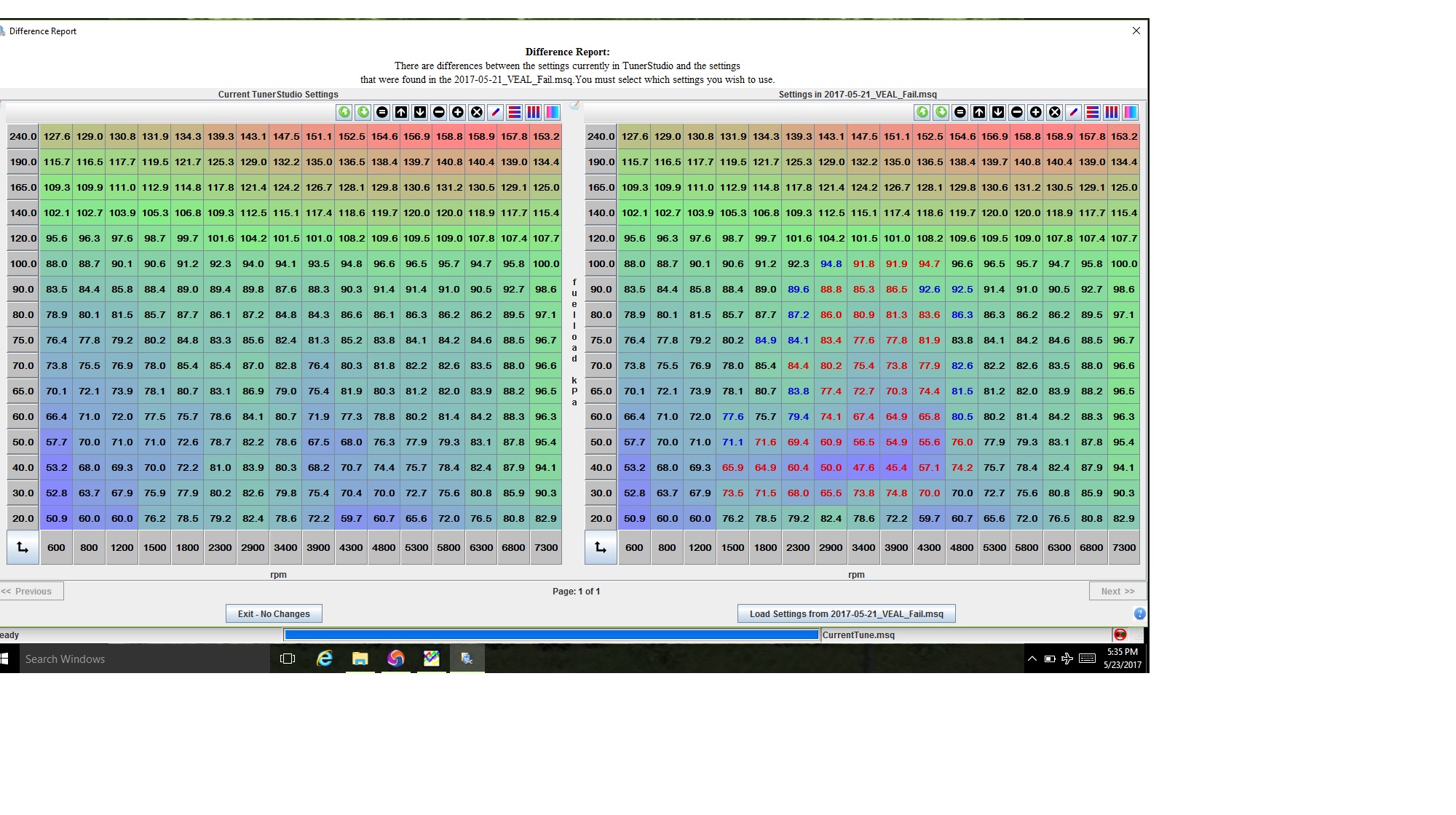Click the green burn up-arrow icon in right toolbar
The width and height of the screenshot is (1456, 815).
pyautogui.click(x=922, y=112)
